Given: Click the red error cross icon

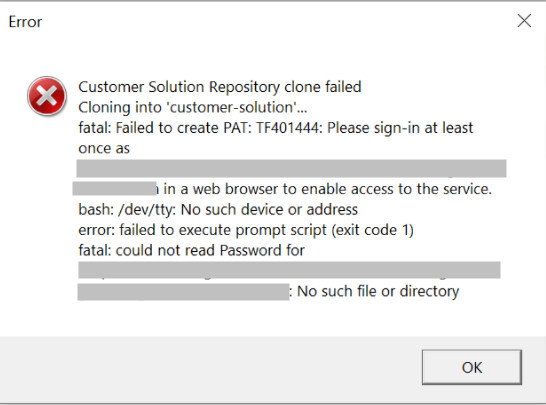Looking at the screenshot, I should point(47,96).
